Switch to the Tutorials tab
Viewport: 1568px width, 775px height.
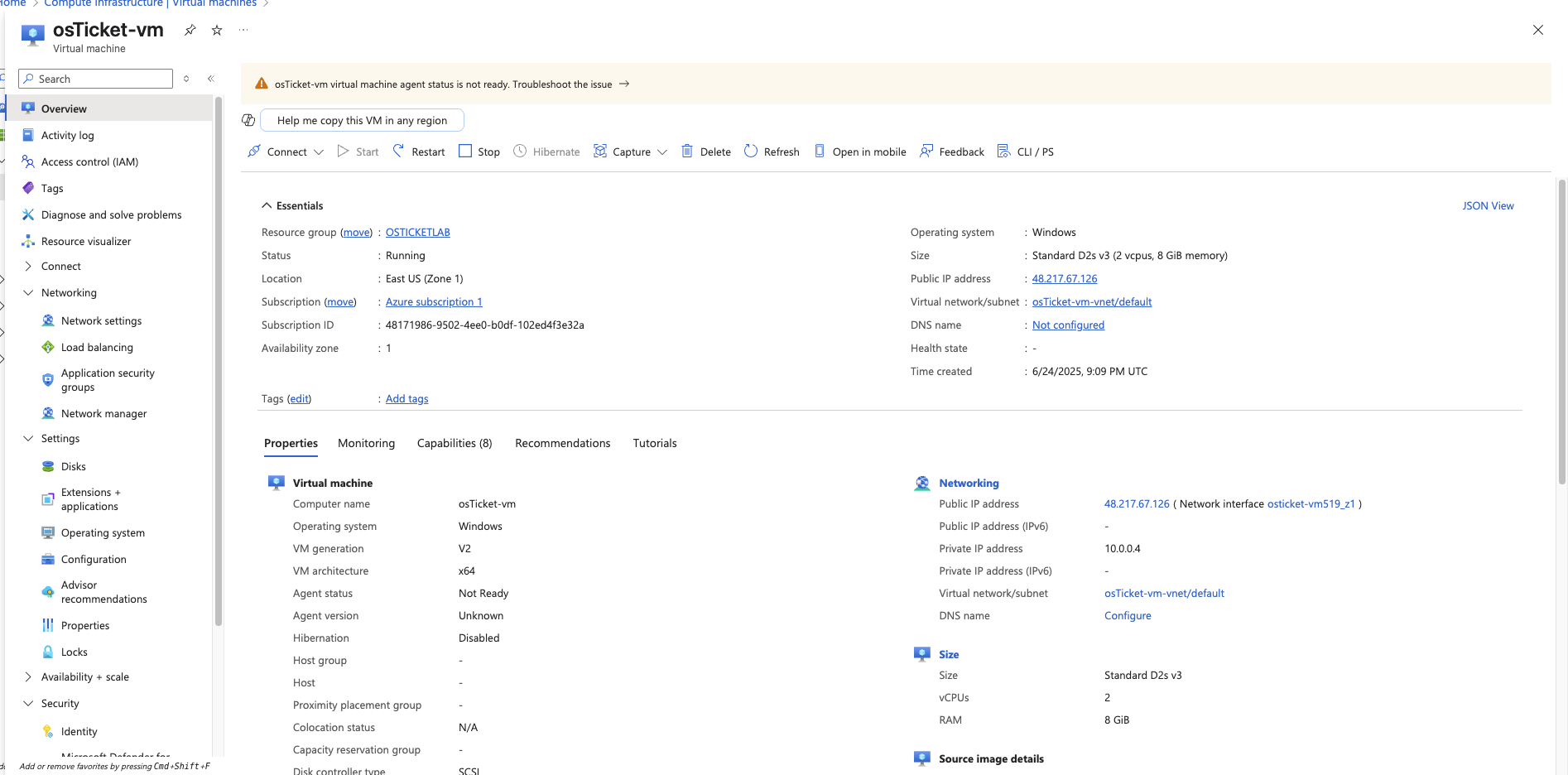pyautogui.click(x=655, y=443)
